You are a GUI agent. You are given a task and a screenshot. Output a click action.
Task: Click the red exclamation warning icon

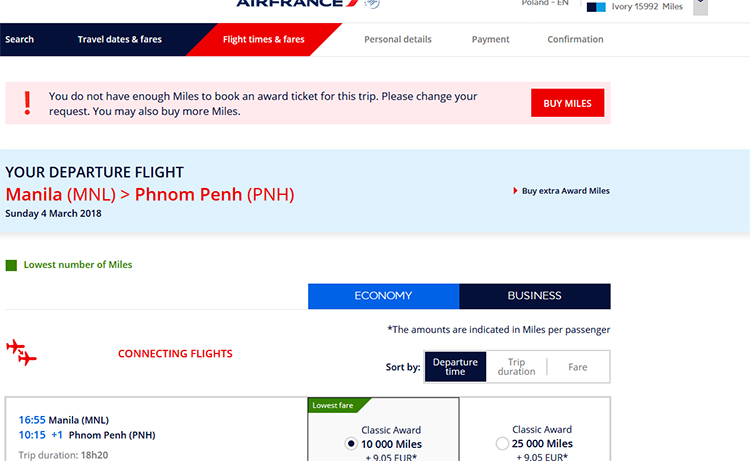point(27,103)
